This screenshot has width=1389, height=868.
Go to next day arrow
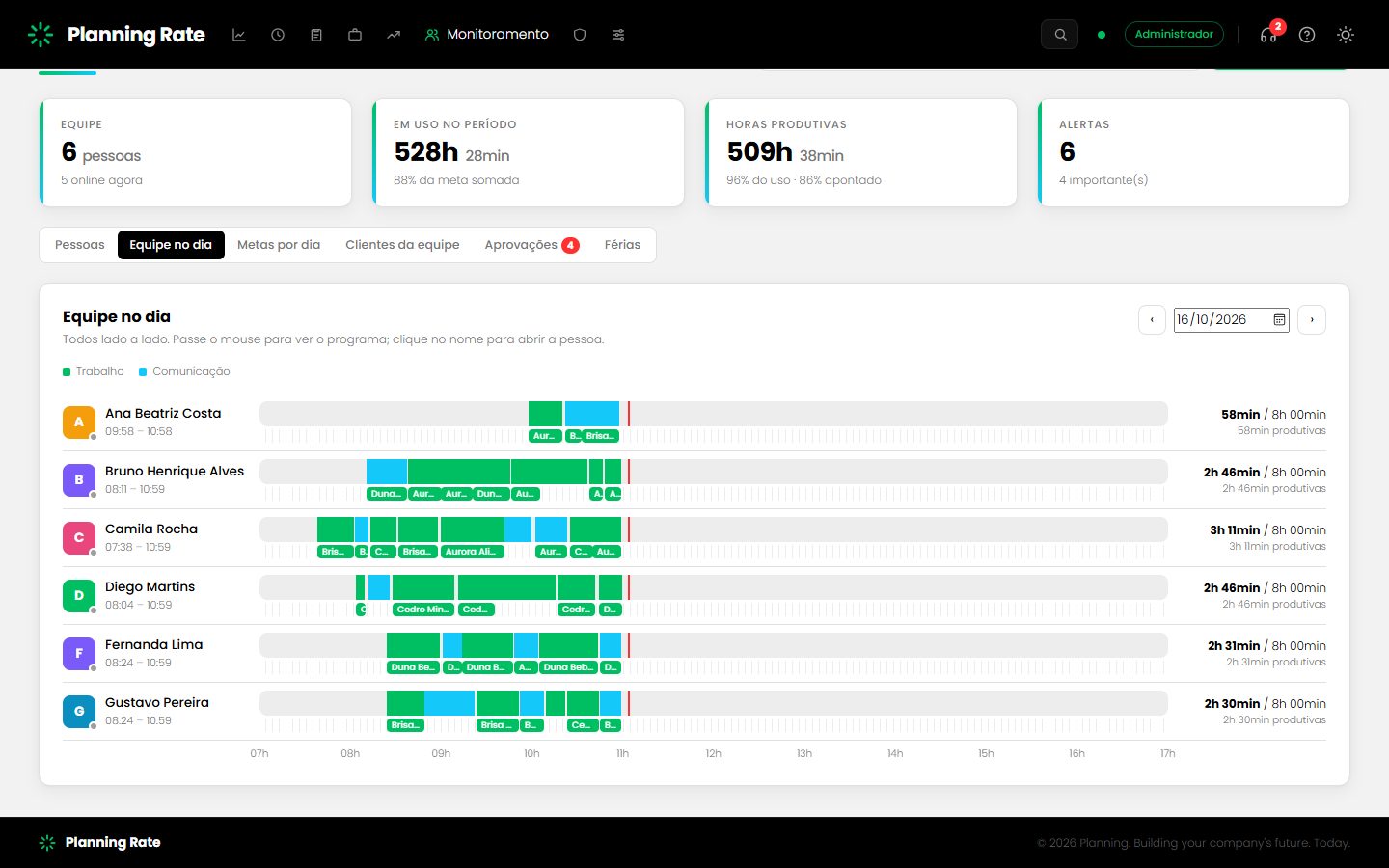(x=1312, y=319)
